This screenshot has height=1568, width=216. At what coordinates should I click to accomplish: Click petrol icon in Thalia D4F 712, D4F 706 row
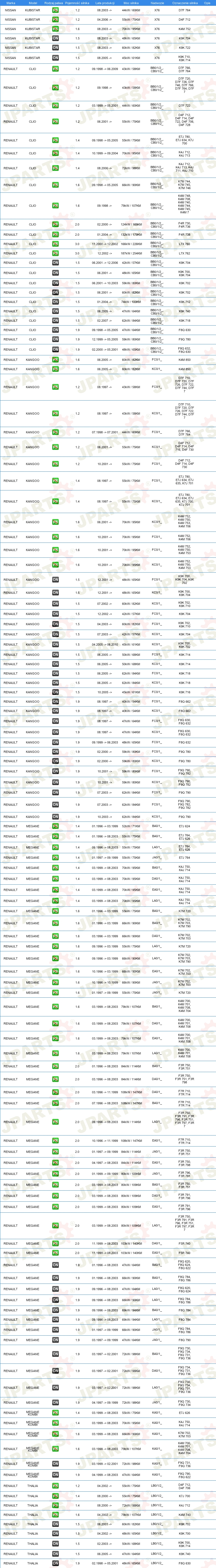[56, 1486]
